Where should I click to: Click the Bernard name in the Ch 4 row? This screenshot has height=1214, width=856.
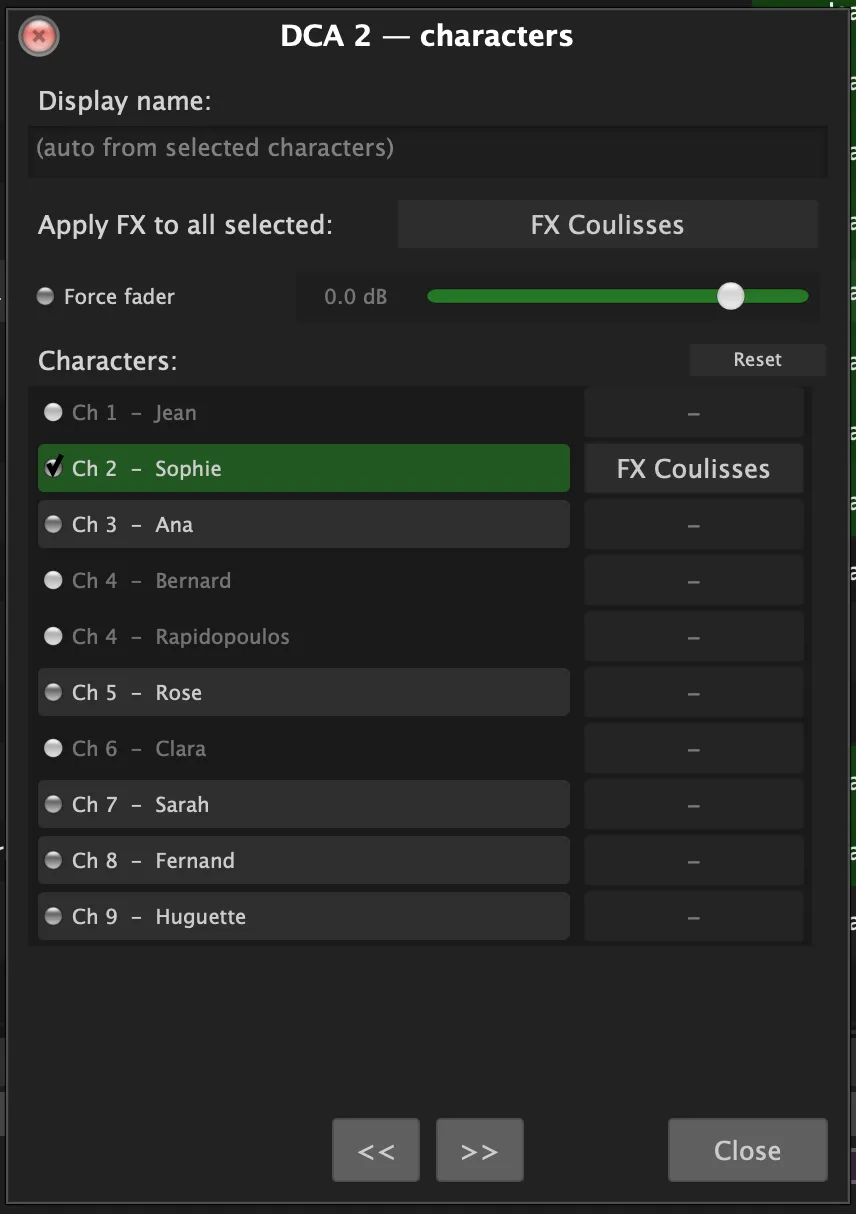pyautogui.click(x=193, y=580)
